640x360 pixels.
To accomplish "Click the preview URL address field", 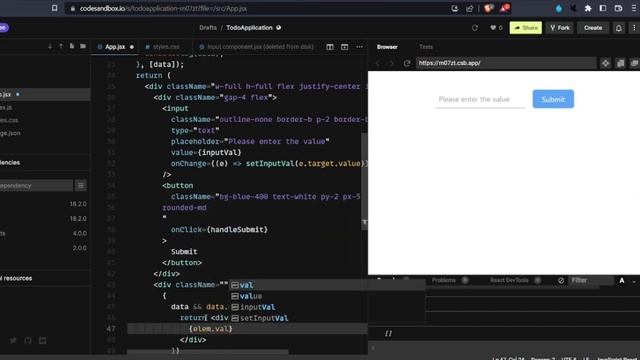I will pos(506,63).
